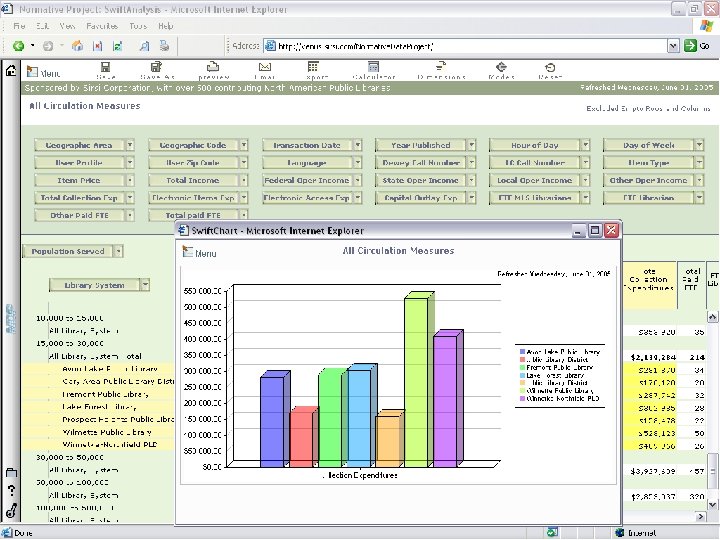
Task: Expand the Year Published dropdown arrow
Action: click(472, 145)
